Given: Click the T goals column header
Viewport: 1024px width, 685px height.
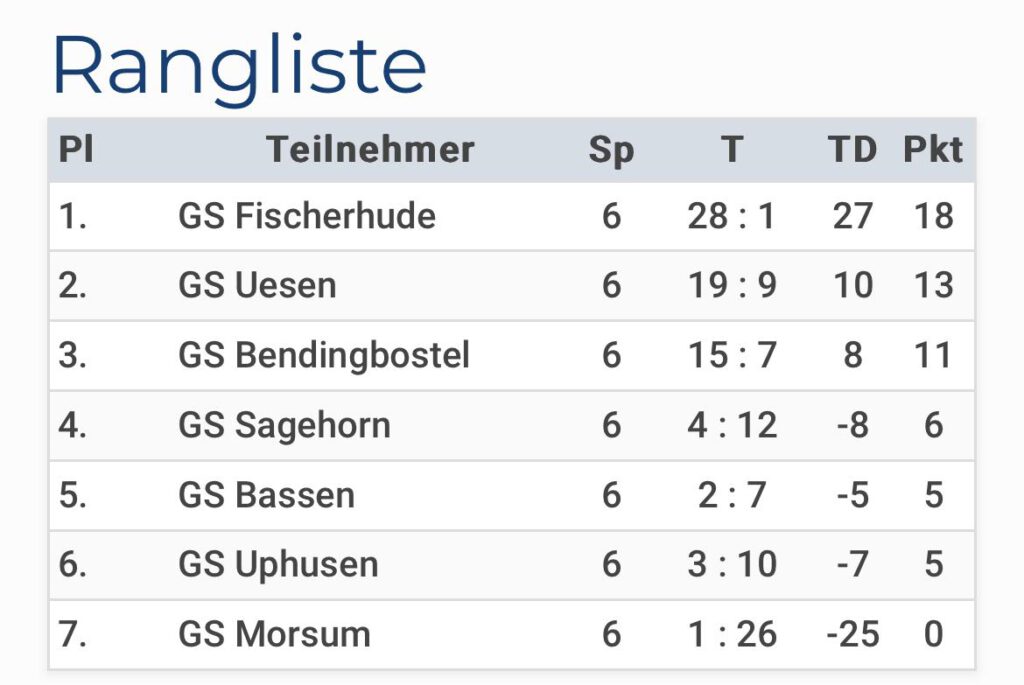Looking at the screenshot, I should click(732, 150).
